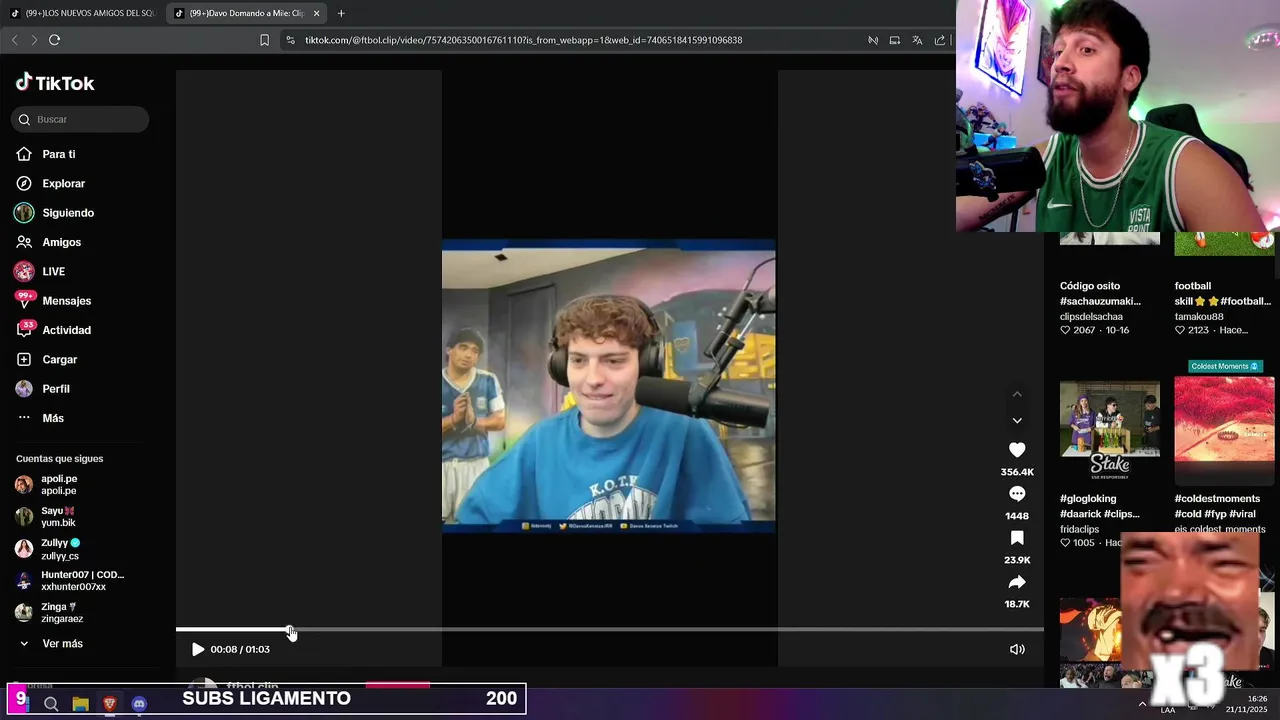
Task: Seek along the video progress bar
Action: [x=610, y=630]
